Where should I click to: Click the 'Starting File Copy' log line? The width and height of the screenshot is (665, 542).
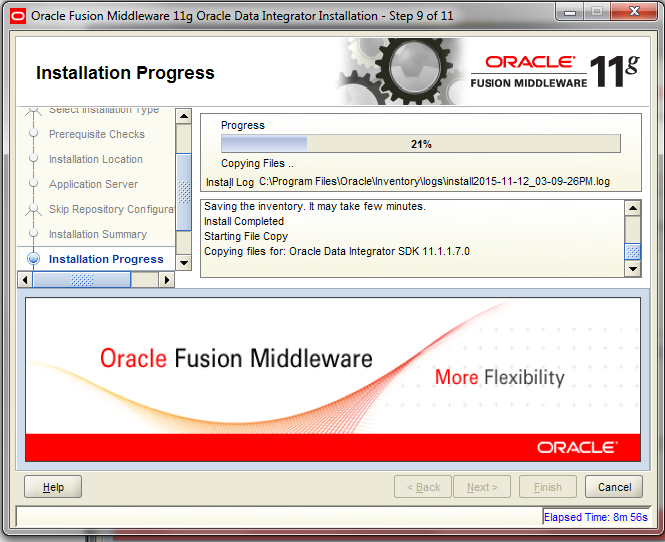click(246, 236)
